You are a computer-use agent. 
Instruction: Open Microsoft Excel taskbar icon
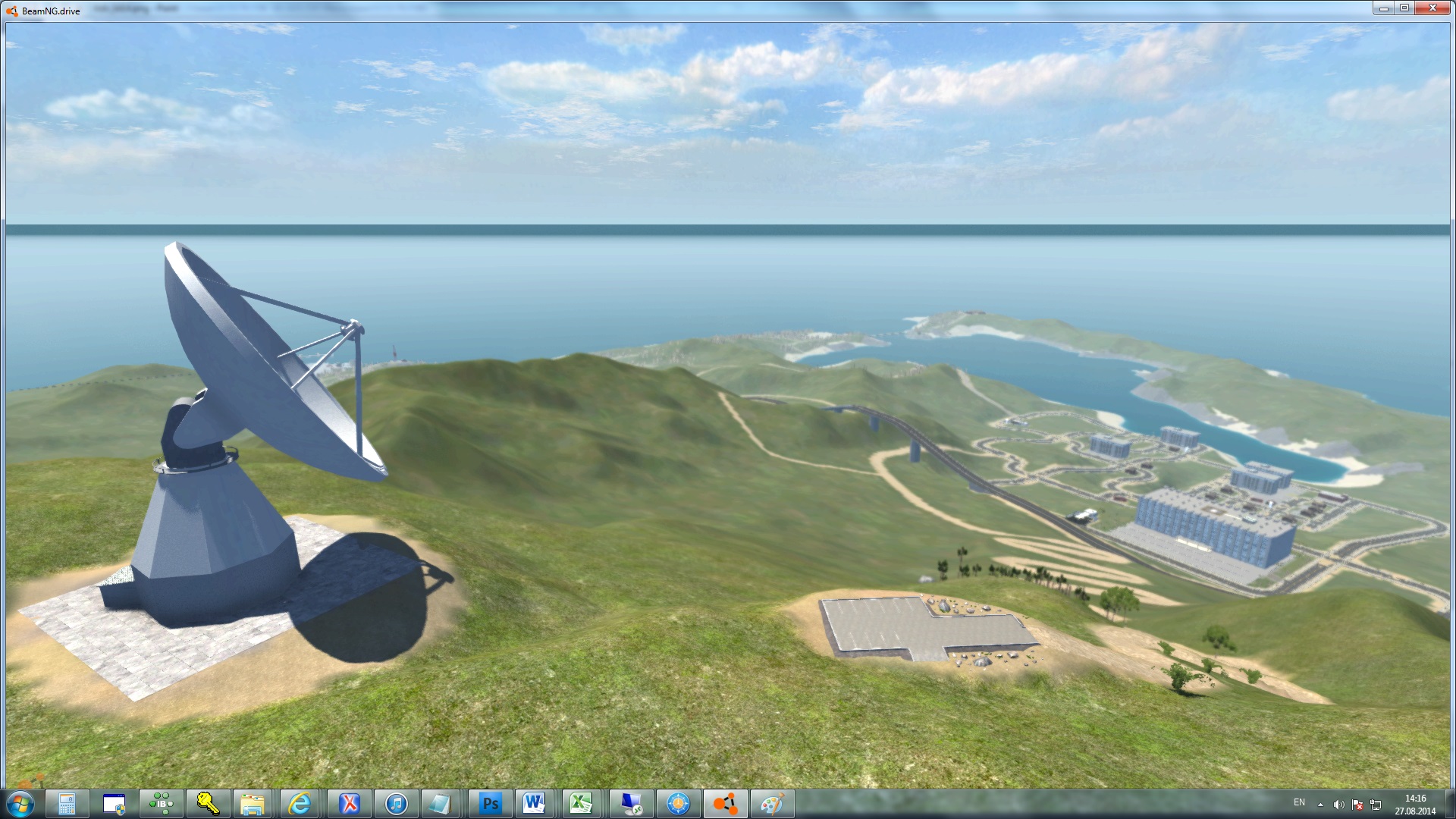click(581, 803)
